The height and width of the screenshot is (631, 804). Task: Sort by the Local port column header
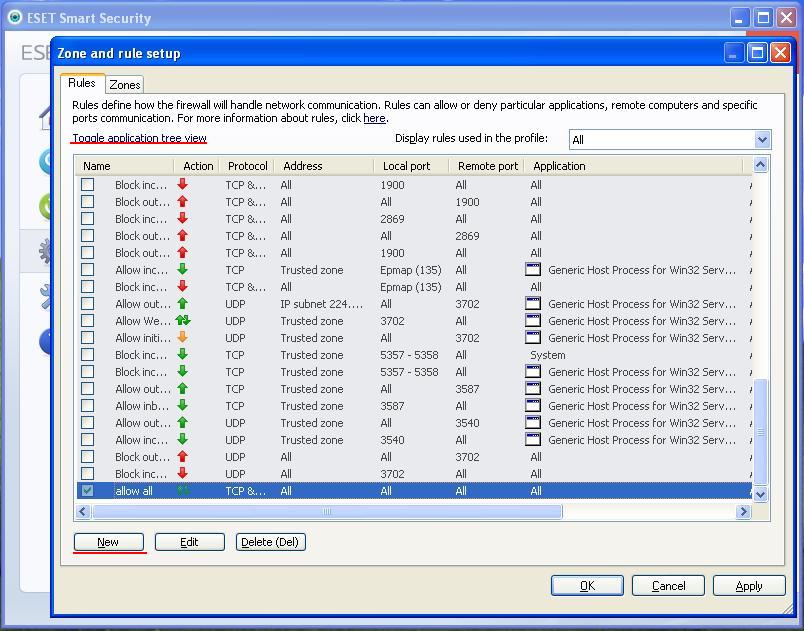(x=411, y=166)
